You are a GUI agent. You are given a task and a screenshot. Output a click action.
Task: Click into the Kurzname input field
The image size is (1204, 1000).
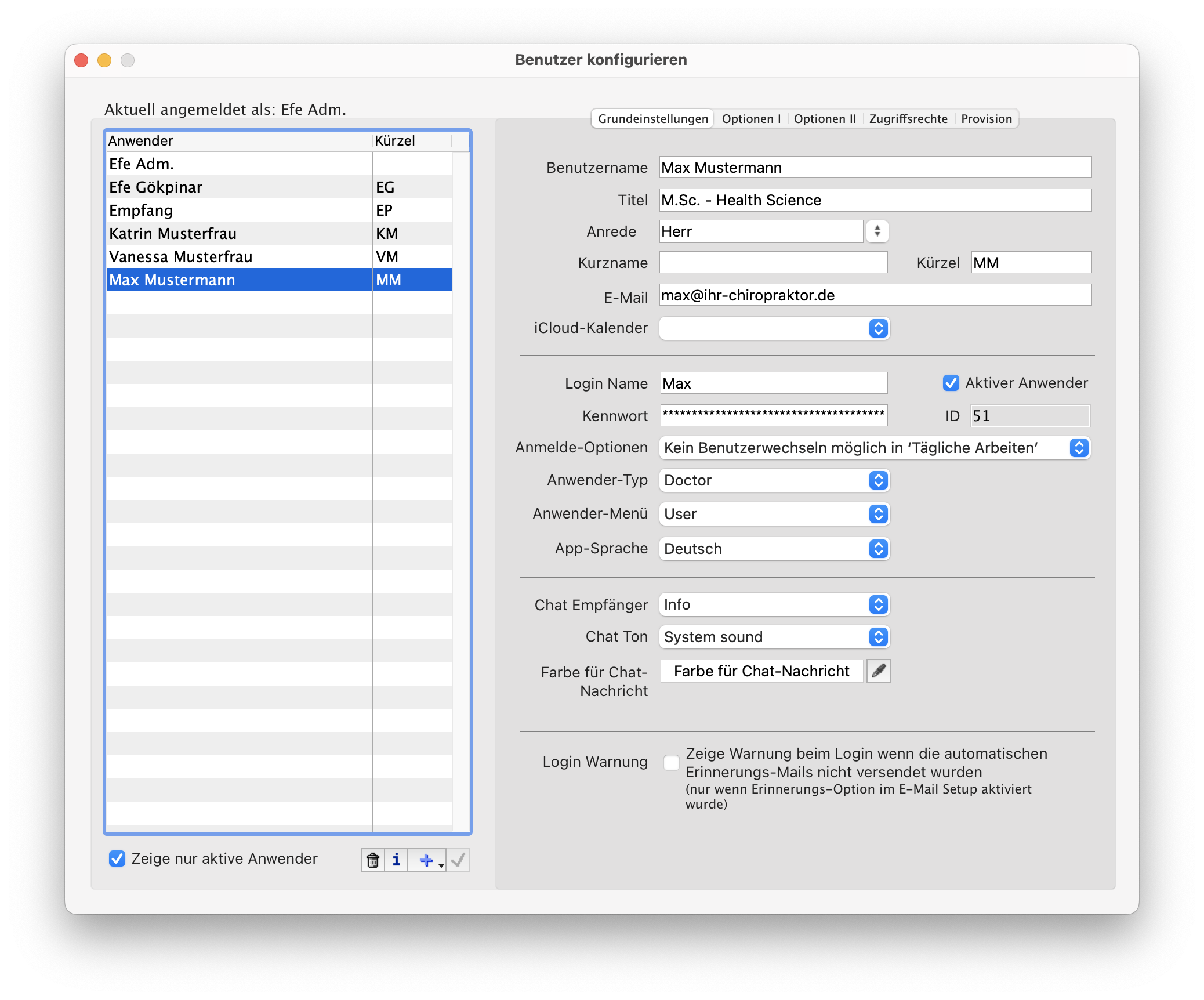(x=773, y=263)
